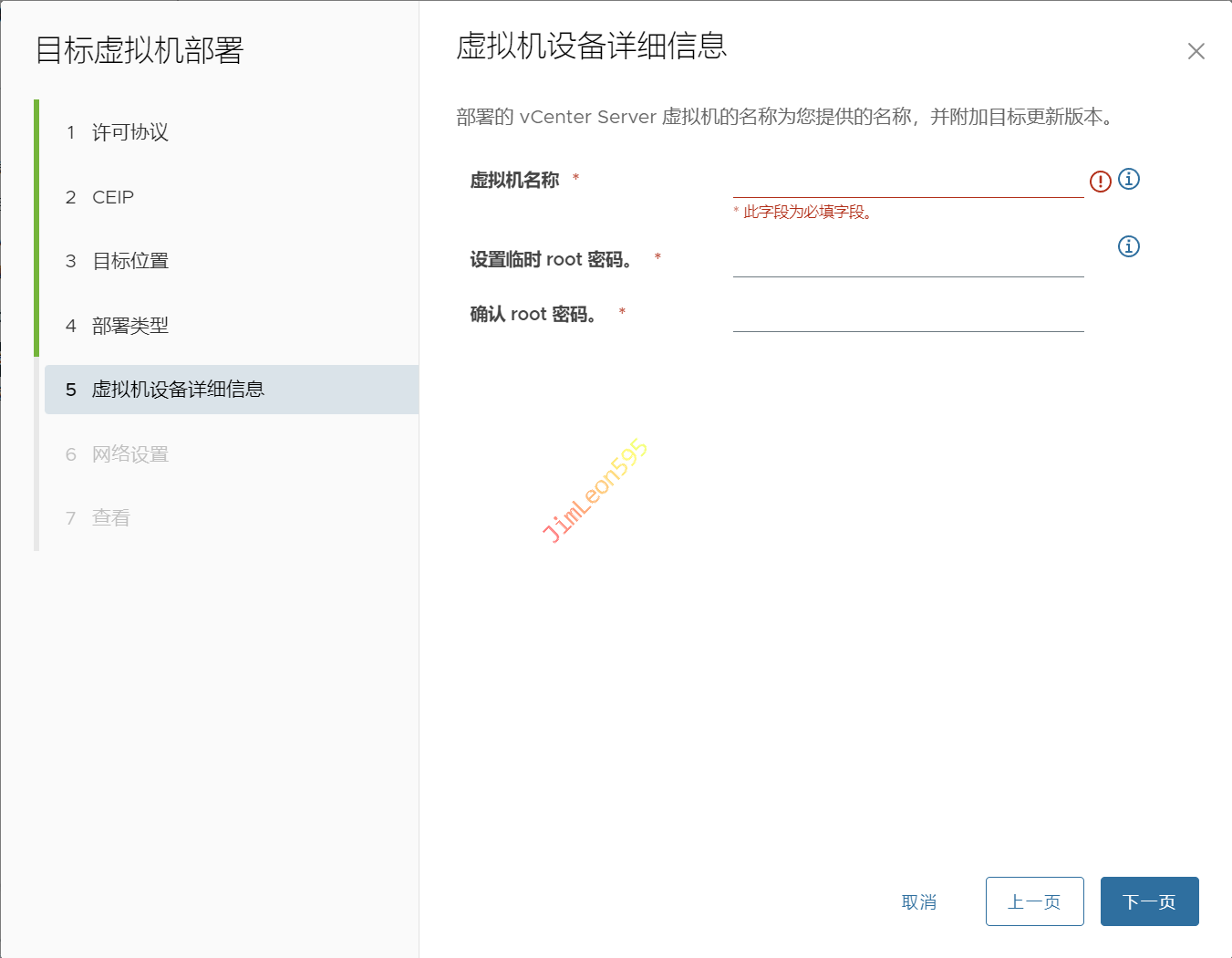The width and height of the screenshot is (1232, 958).
Task: Click info icon next to root password field
Action: [x=1129, y=246]
